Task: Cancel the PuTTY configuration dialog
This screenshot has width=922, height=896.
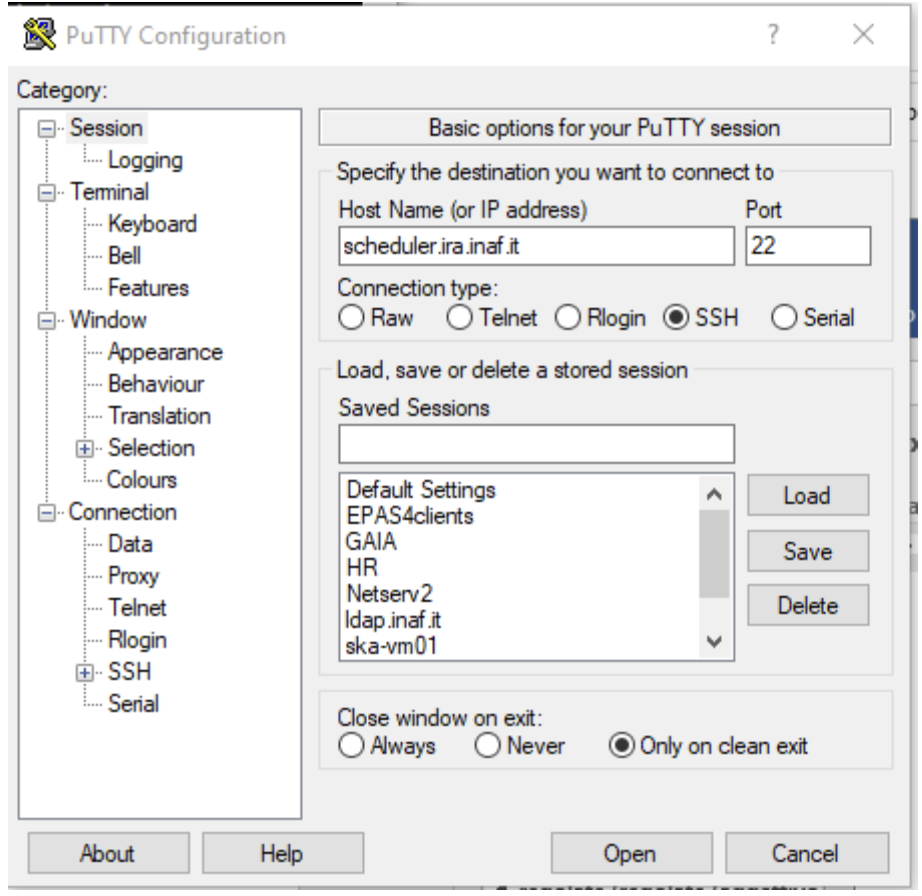Action: pyautogui.click(x=807, y=853)
